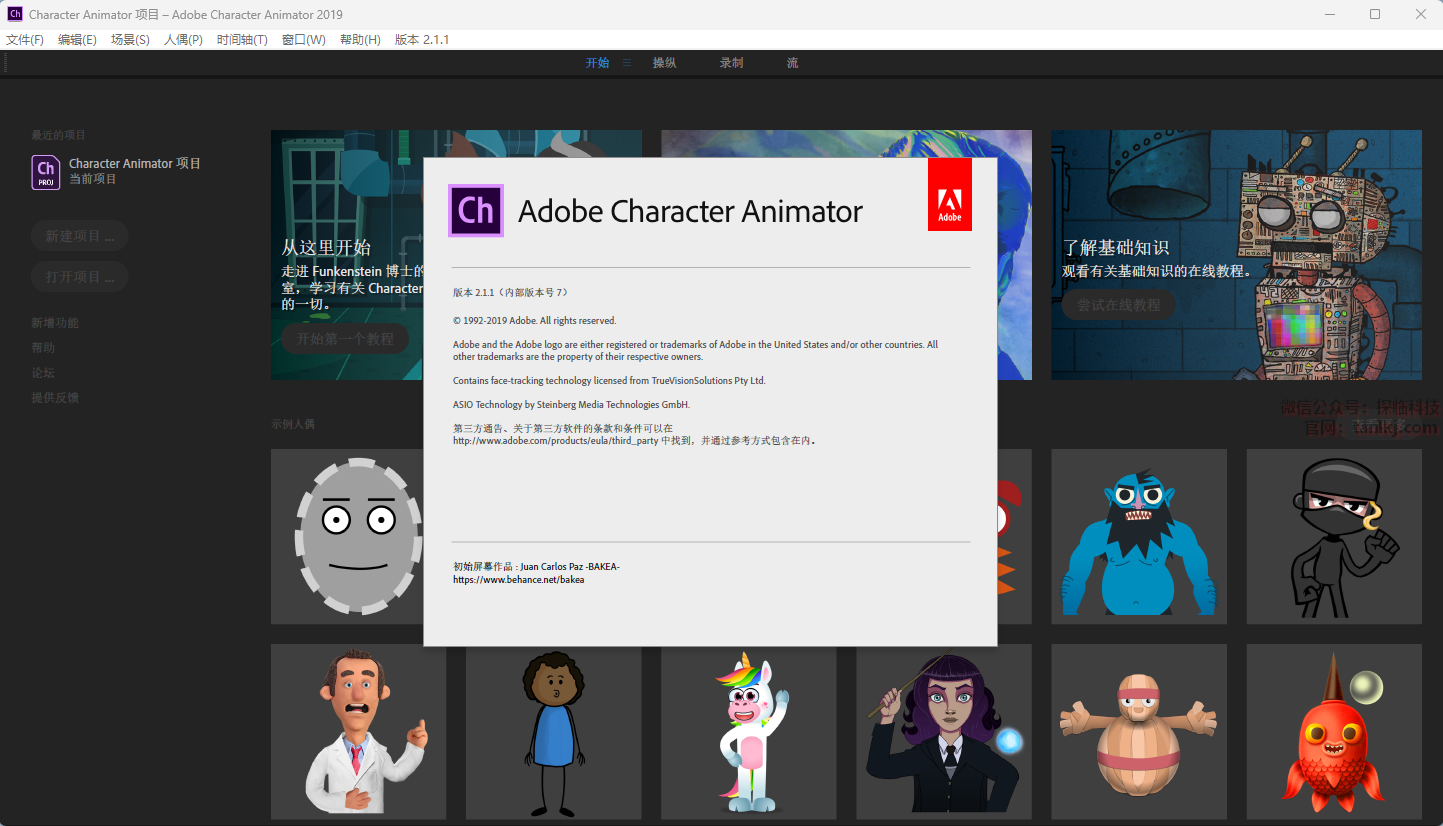Switch to the 操纵 workspace tab
1443x826 pixels.
(664, 63)
